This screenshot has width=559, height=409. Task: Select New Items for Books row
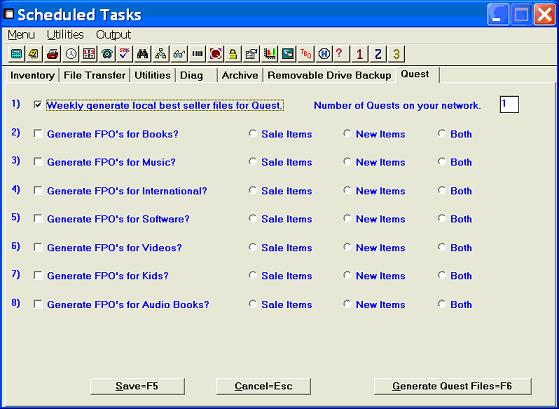coord(347,133)
